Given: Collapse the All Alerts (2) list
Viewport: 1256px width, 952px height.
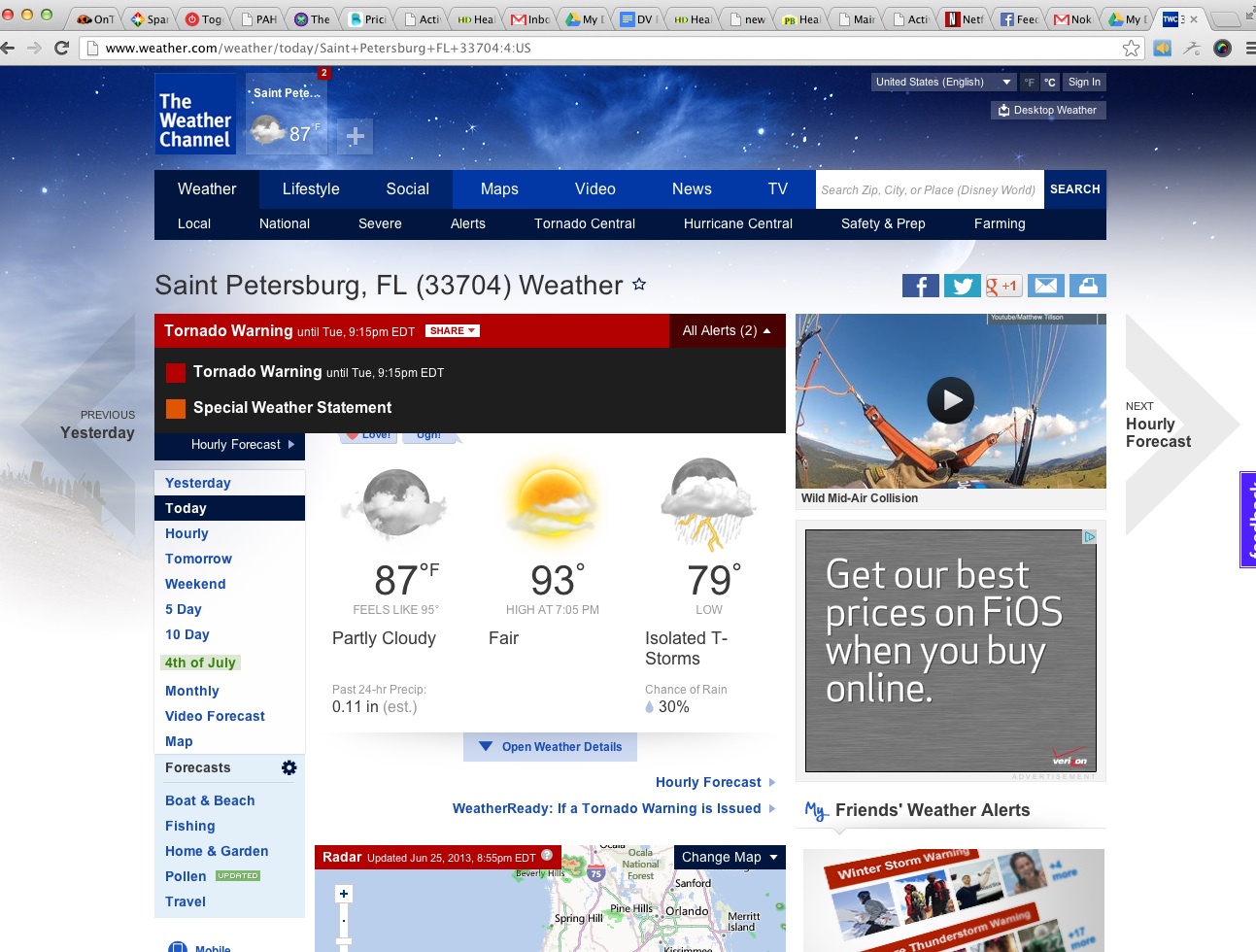Looking at the screenshot, I should click(x=727, y=331).
